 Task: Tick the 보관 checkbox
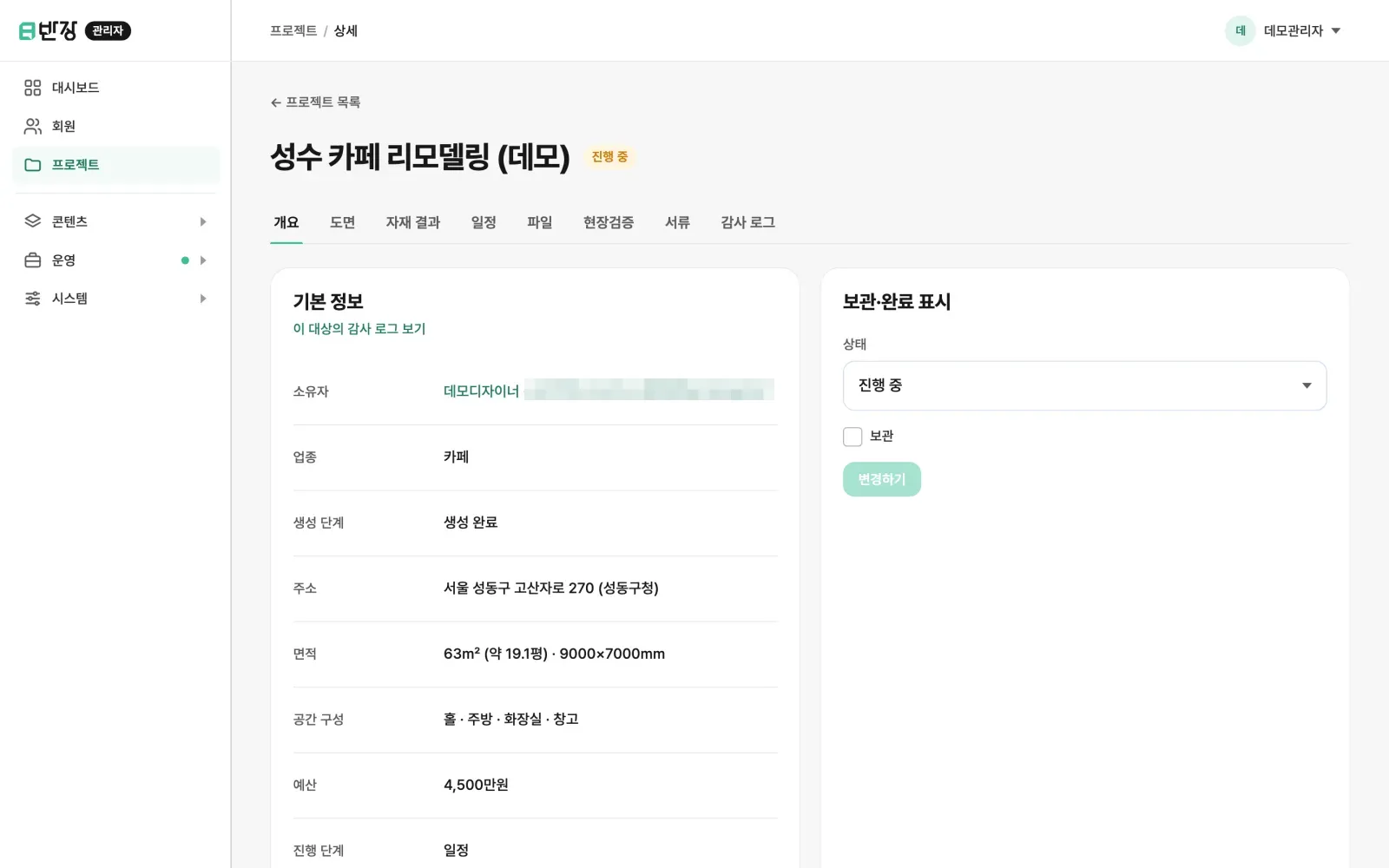[852, 437]
